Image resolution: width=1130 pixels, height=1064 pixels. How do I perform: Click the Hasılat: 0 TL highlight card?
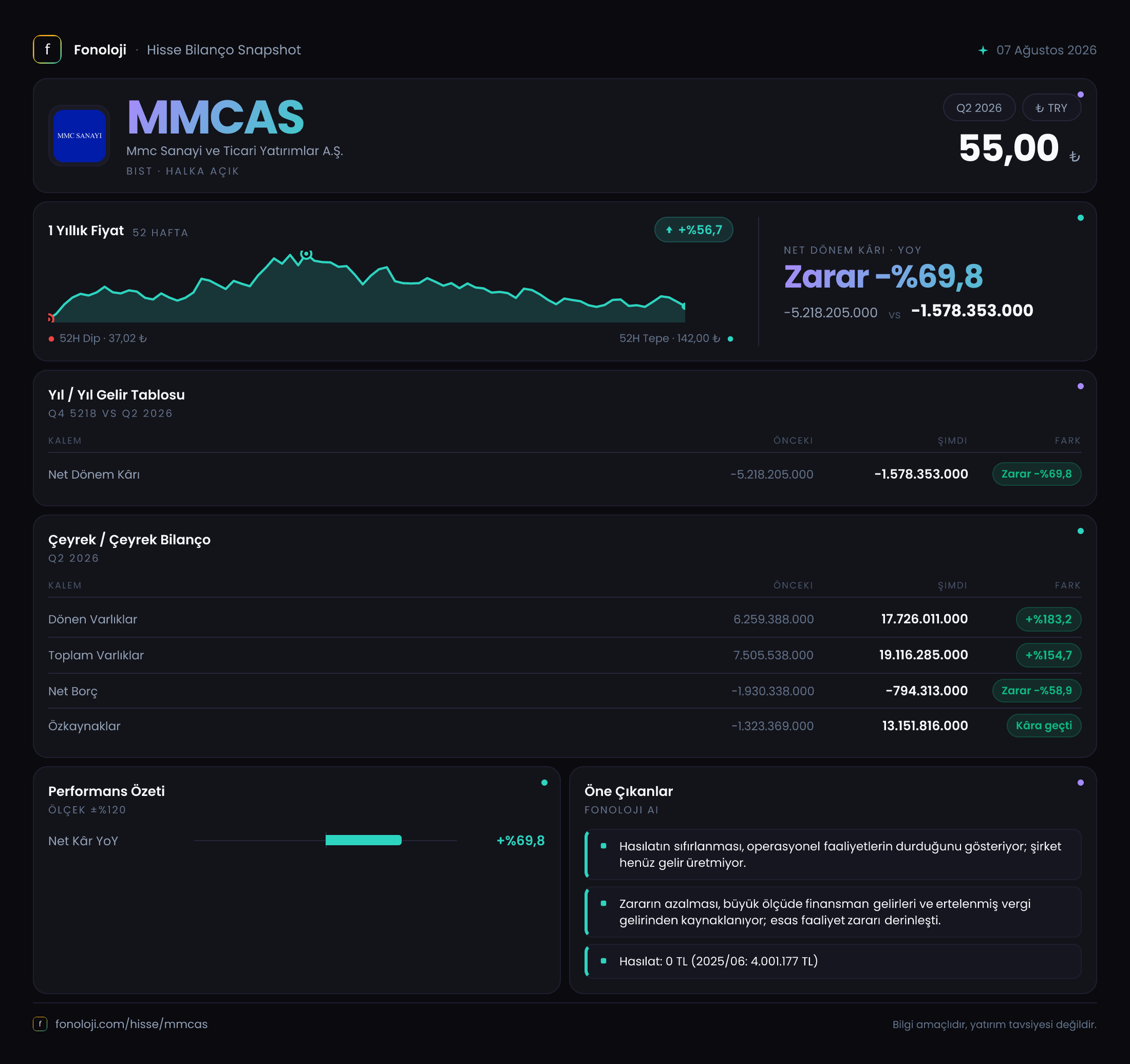click(833, 961)
